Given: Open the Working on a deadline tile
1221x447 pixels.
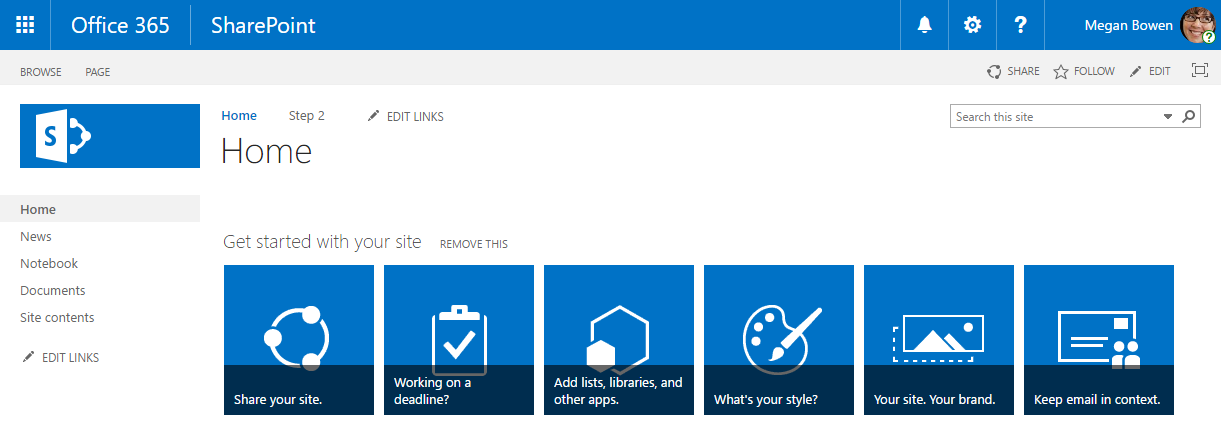Looking at the screenshot, I should 459,340.
